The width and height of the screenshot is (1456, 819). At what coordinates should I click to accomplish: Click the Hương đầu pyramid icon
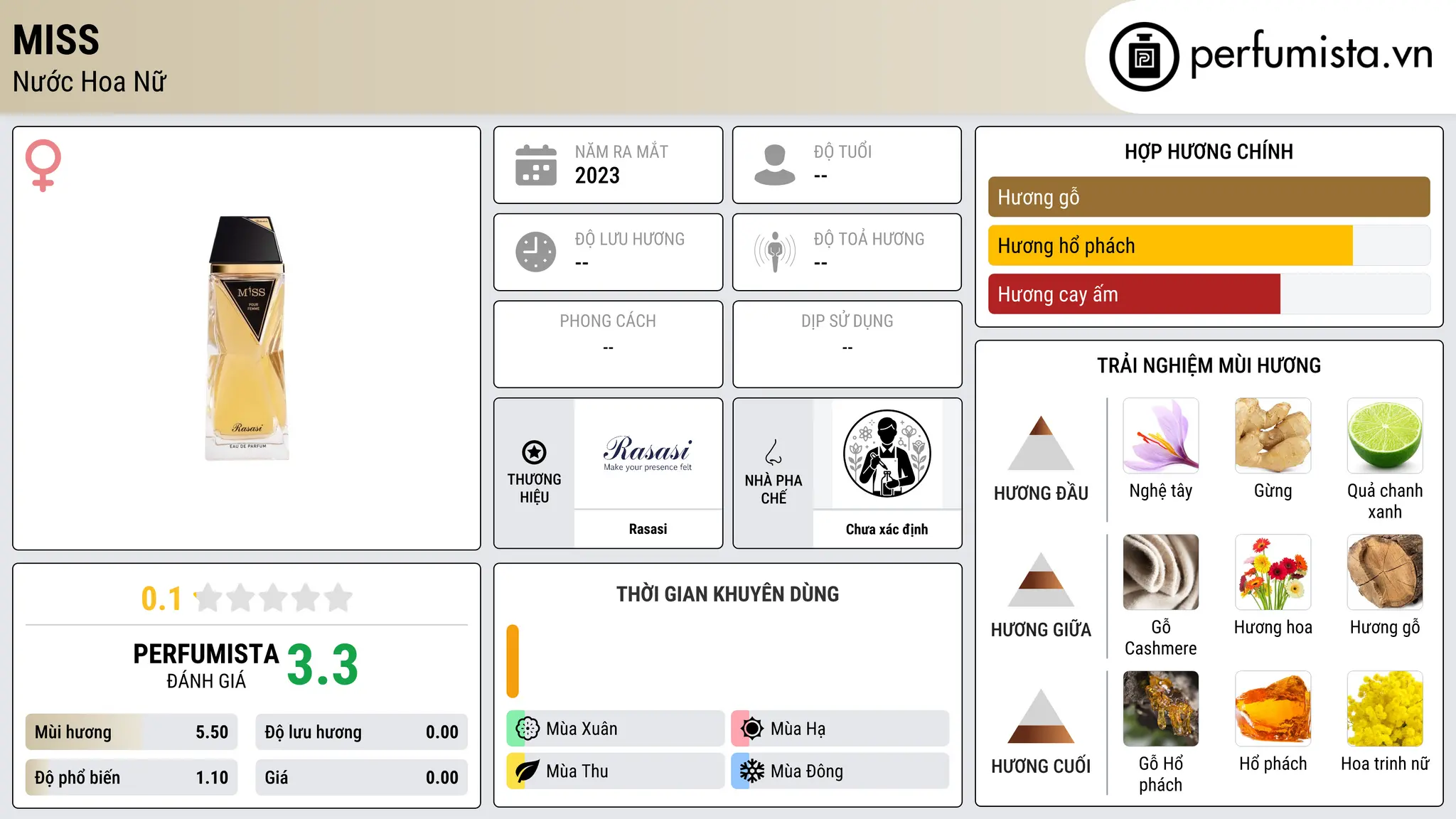(1041, 443)
